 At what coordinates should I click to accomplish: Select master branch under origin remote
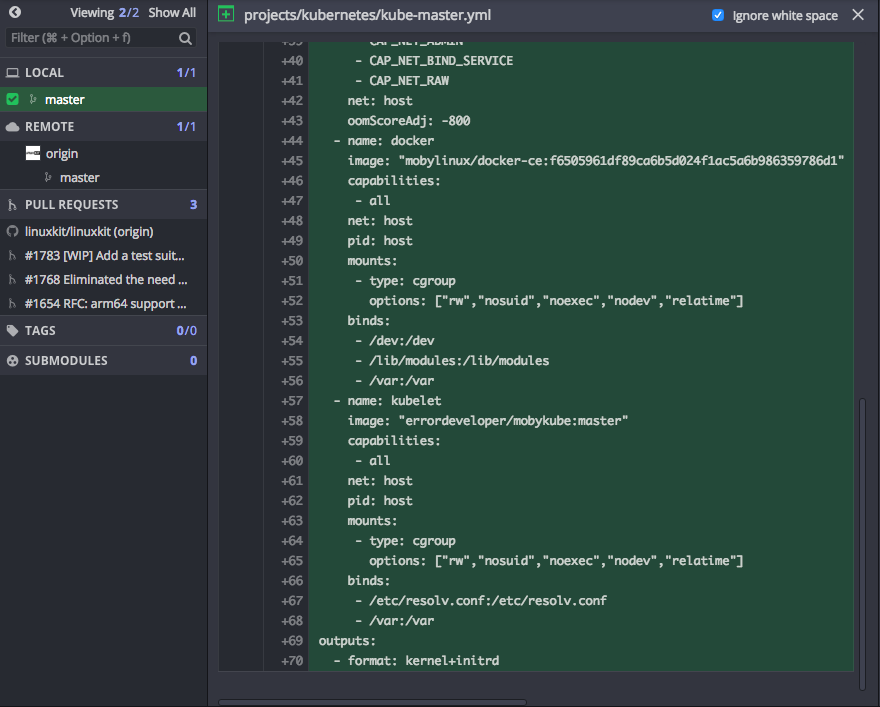pos(79,178)
